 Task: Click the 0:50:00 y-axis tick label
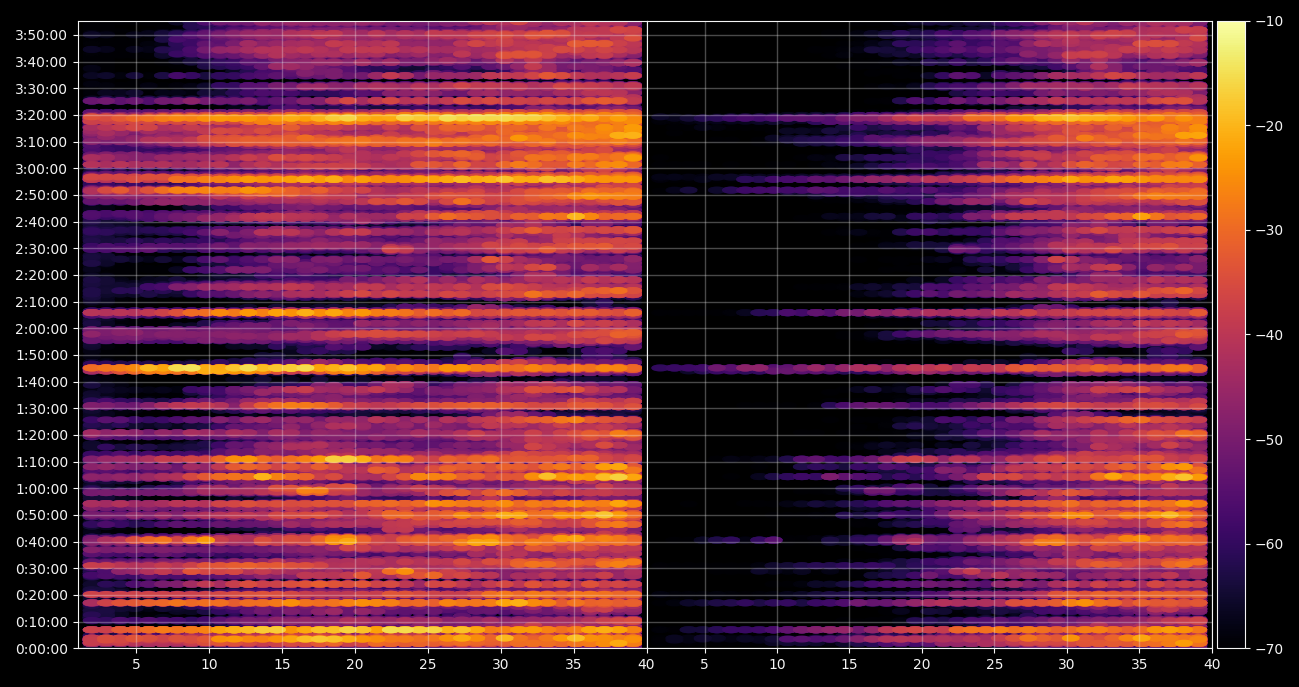(x=42, y=515)
